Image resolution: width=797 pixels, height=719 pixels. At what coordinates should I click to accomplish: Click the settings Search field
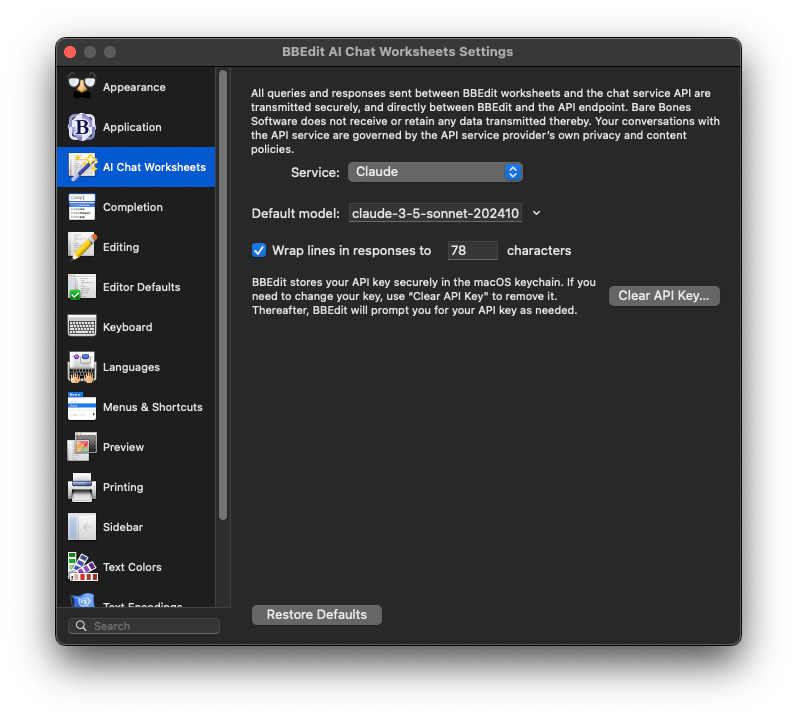tap(144, 626)
